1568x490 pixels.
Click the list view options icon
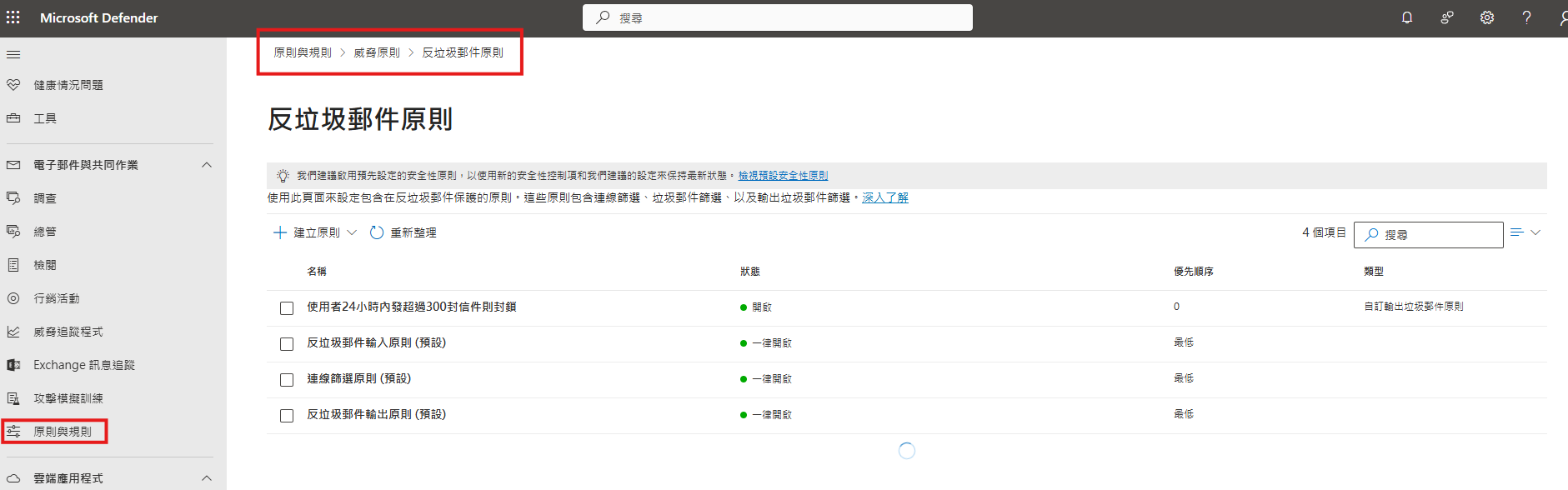coord(1516,232)
